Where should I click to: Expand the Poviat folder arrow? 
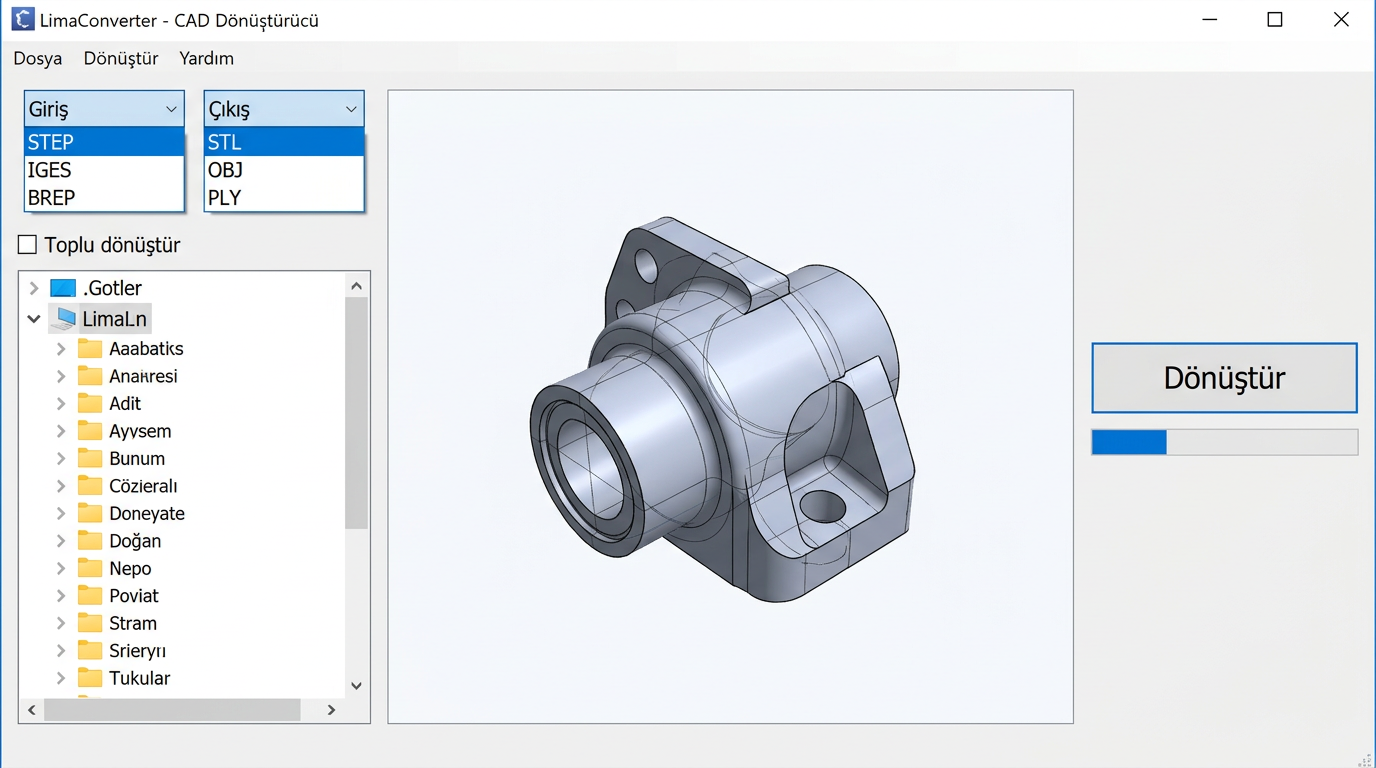point(61,596)
